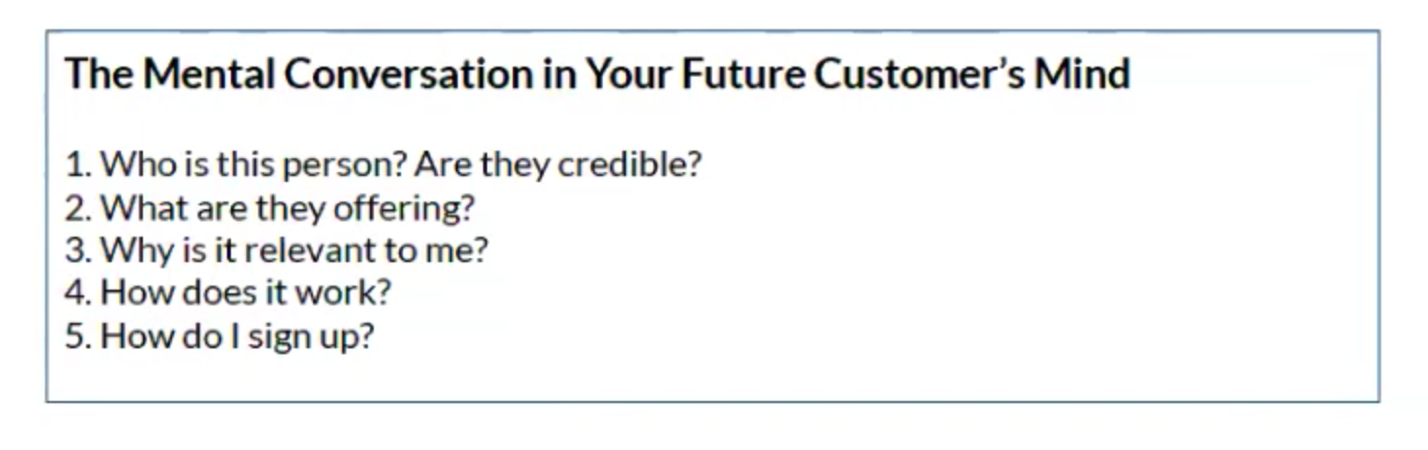This screenshot has width=1428, height=450.
Task: Click the list number "5."
Action: click(x=78, y=335)
